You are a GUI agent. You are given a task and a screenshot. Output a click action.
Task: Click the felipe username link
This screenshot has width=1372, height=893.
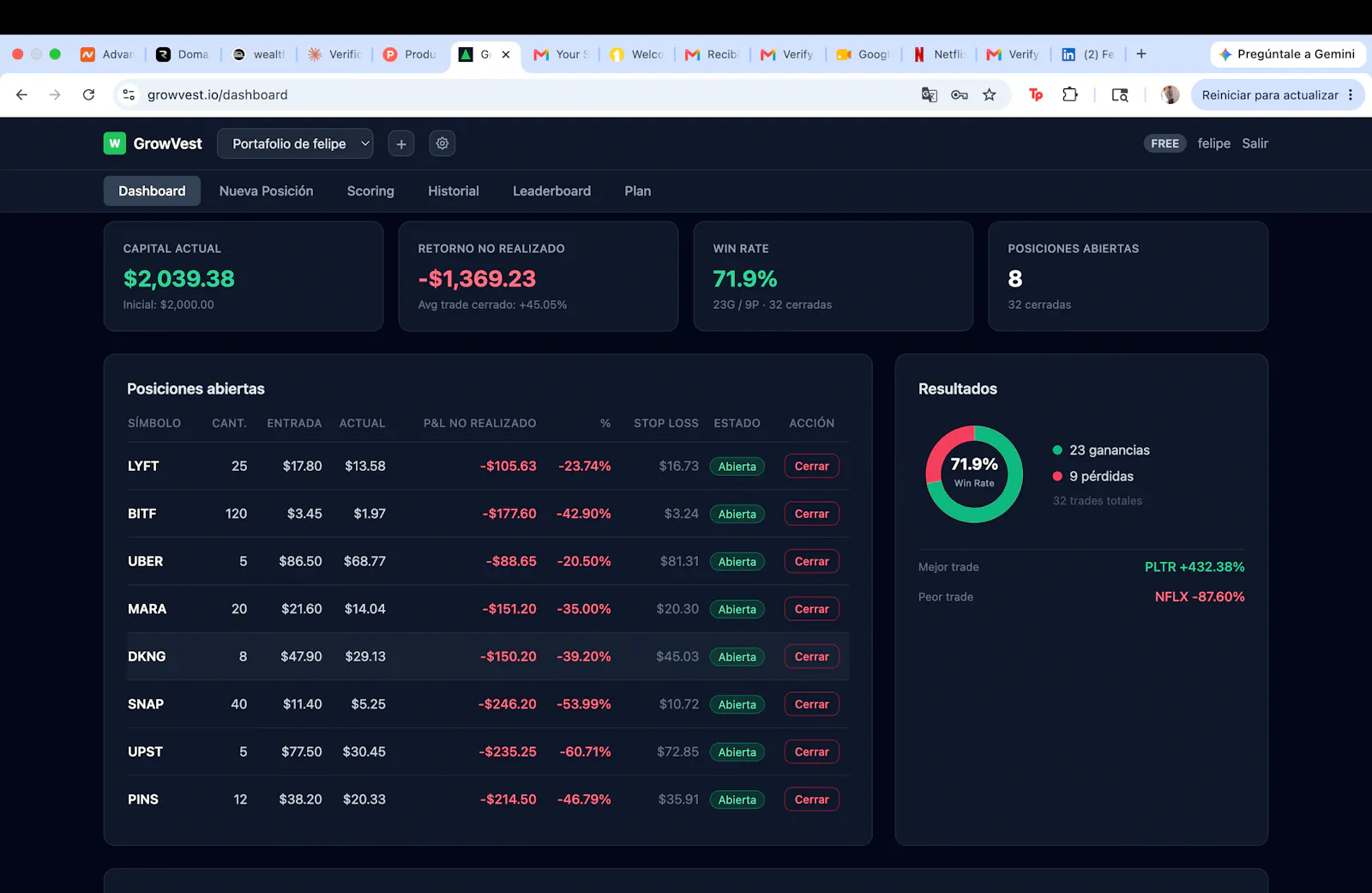click(x=1213, y=143)
